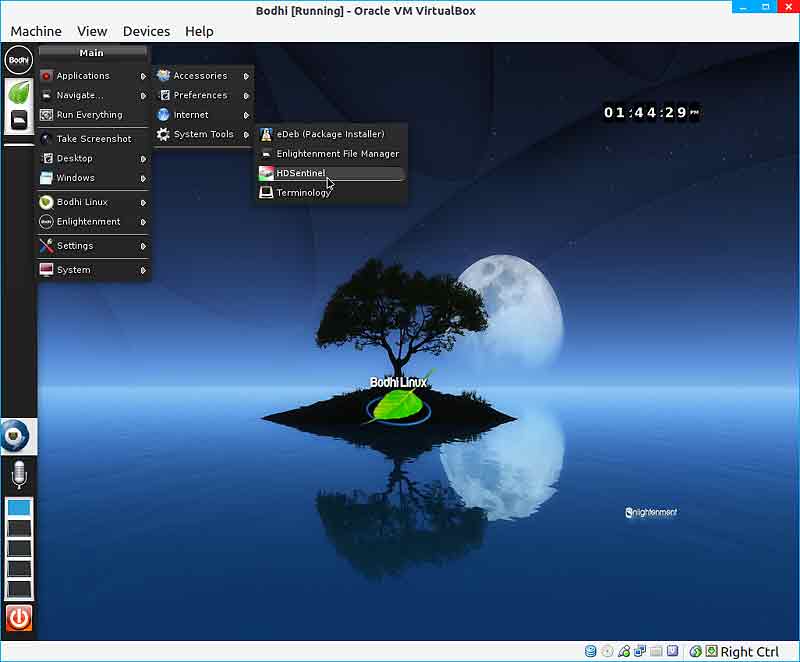Open Settings in Main menu
This screenshot has height=662, width=800.
[x=93, y=246]
